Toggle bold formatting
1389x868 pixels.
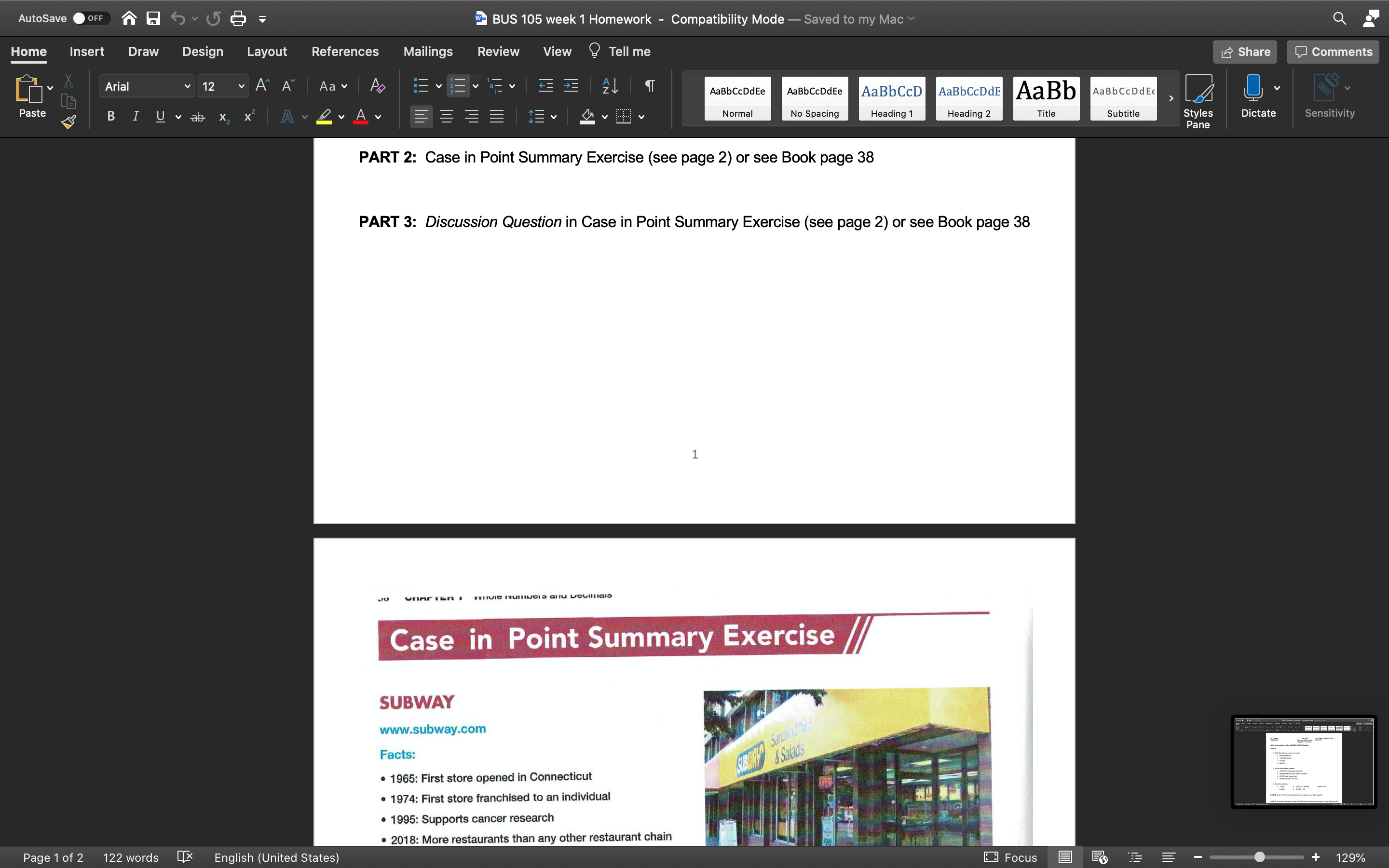111,117
